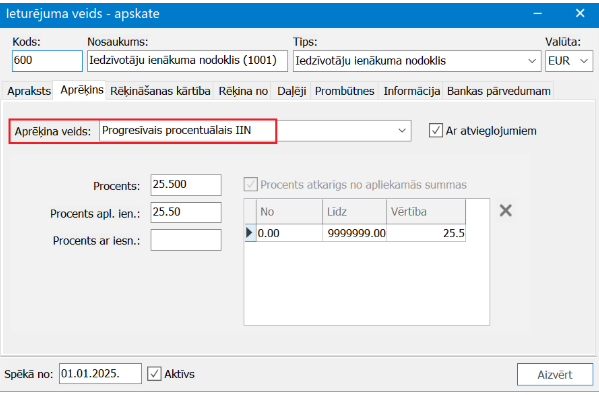Image resolution: width=599 pixels, height=395 pixels.
Task: Click the Kods input field
Action: (x=47, y=61)
